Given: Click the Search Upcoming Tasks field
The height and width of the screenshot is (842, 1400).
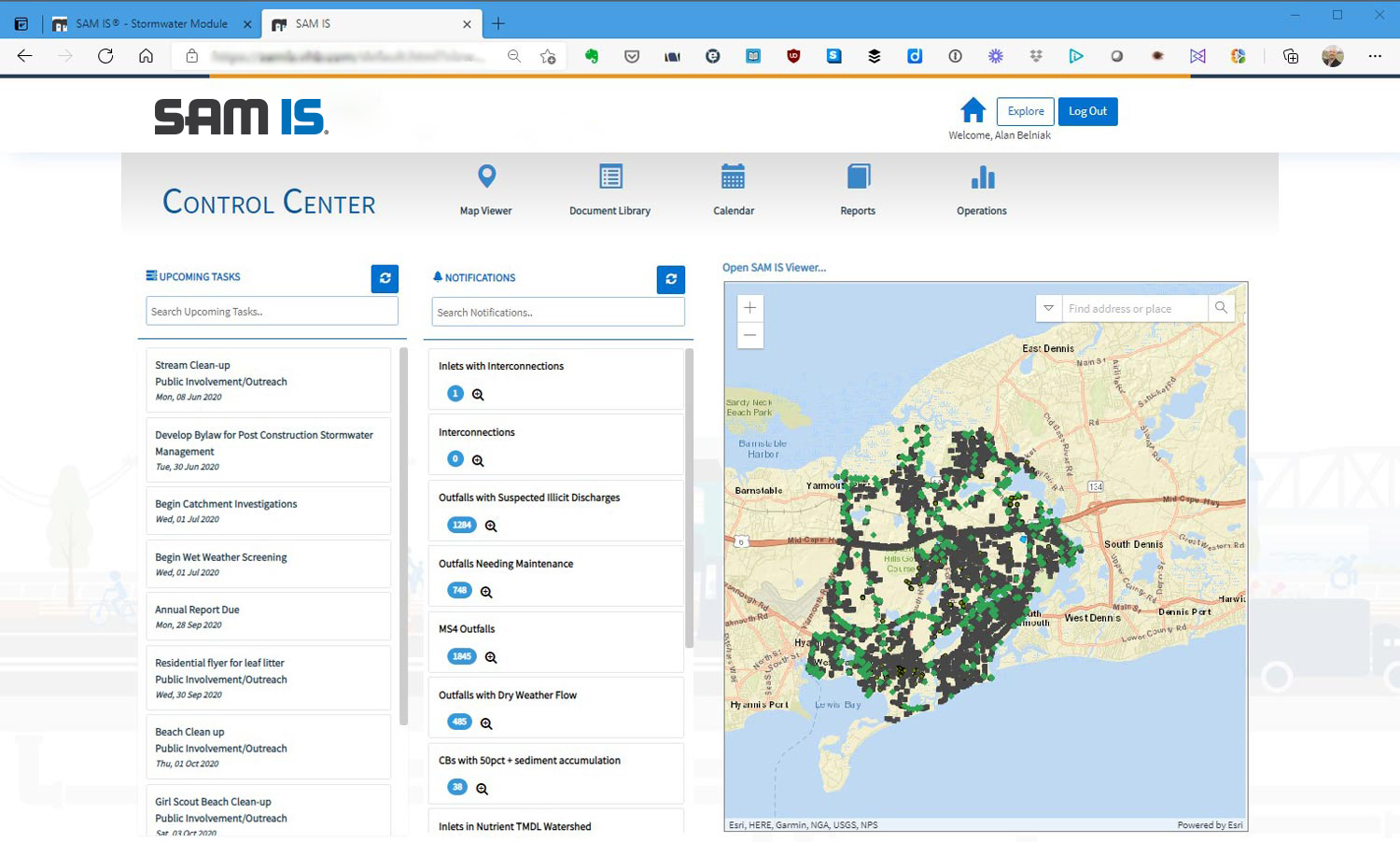Looking at the screenshot, I should point(273,311).
